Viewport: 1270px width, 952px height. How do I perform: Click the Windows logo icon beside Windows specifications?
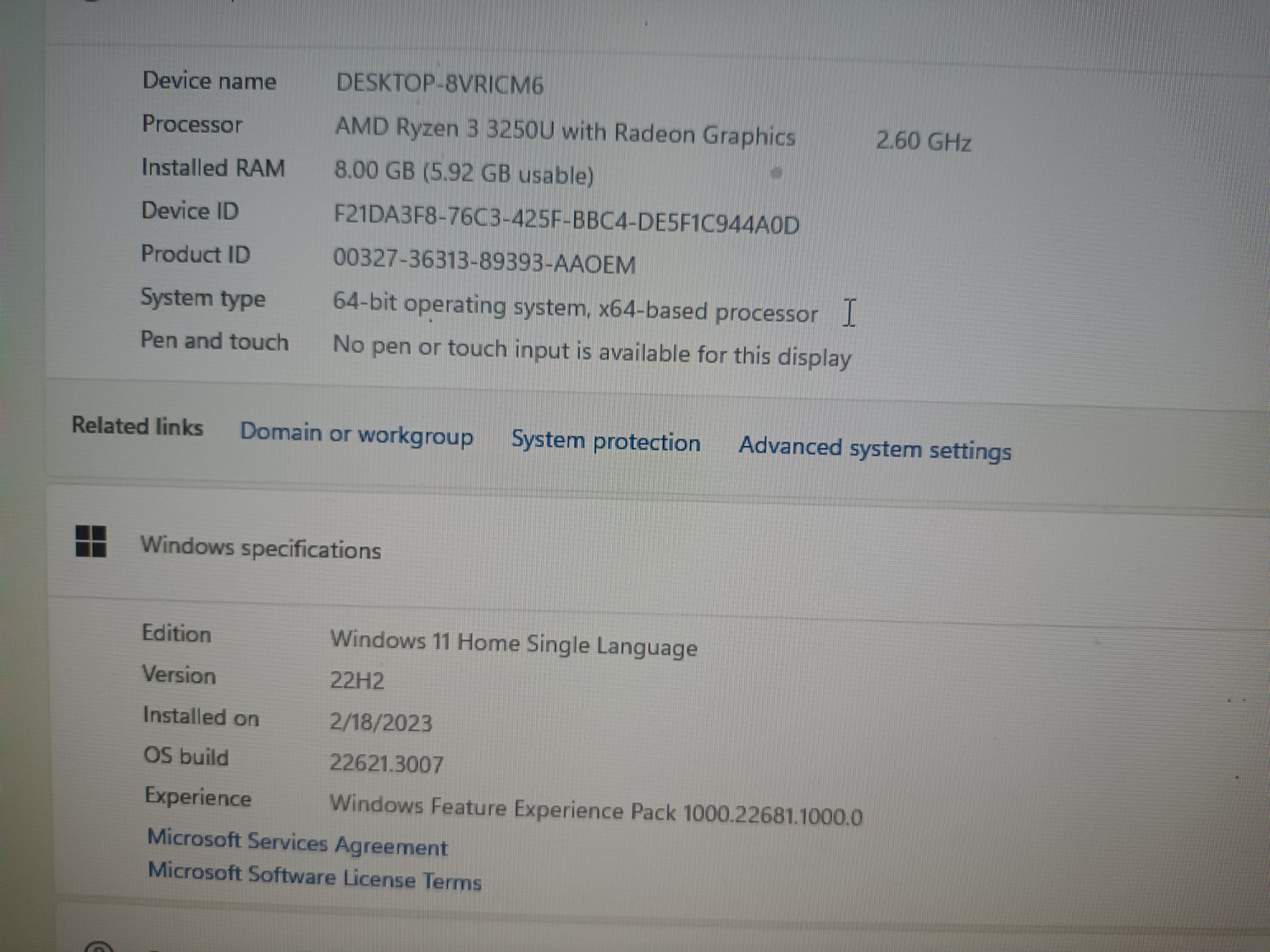[91, 541]
